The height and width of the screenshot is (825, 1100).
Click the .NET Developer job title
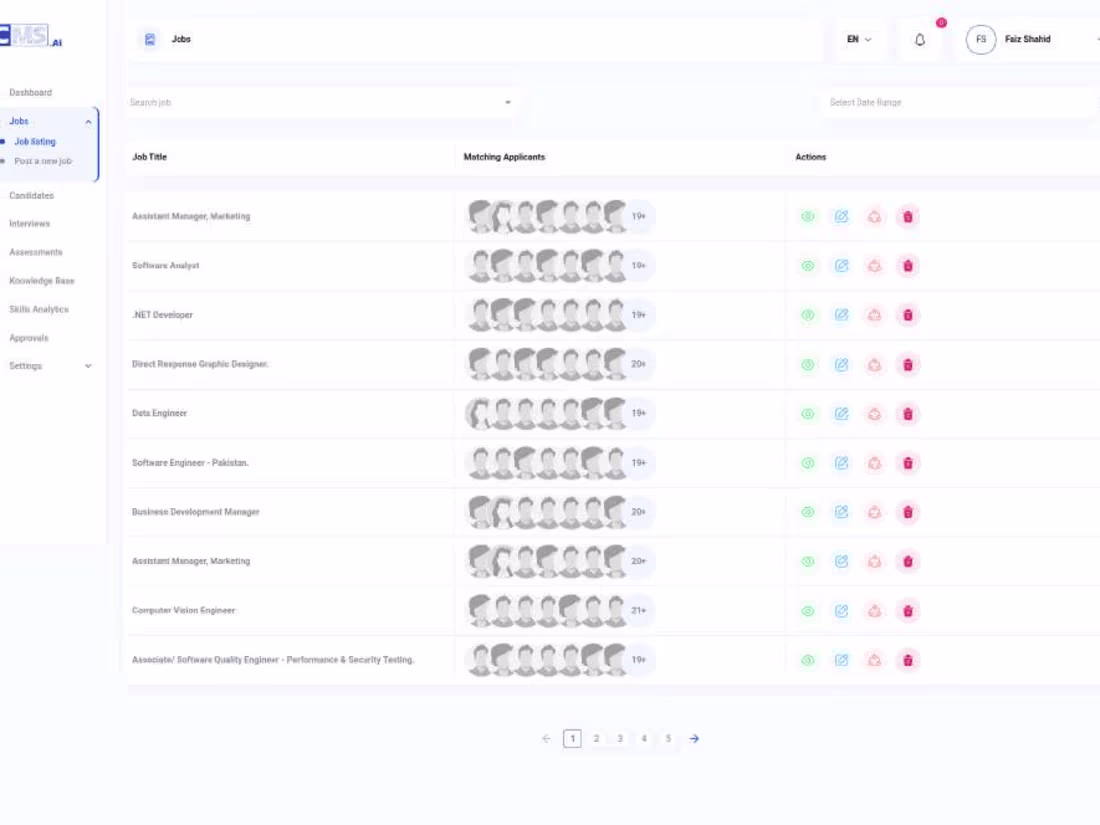click(x=162, y=315)
